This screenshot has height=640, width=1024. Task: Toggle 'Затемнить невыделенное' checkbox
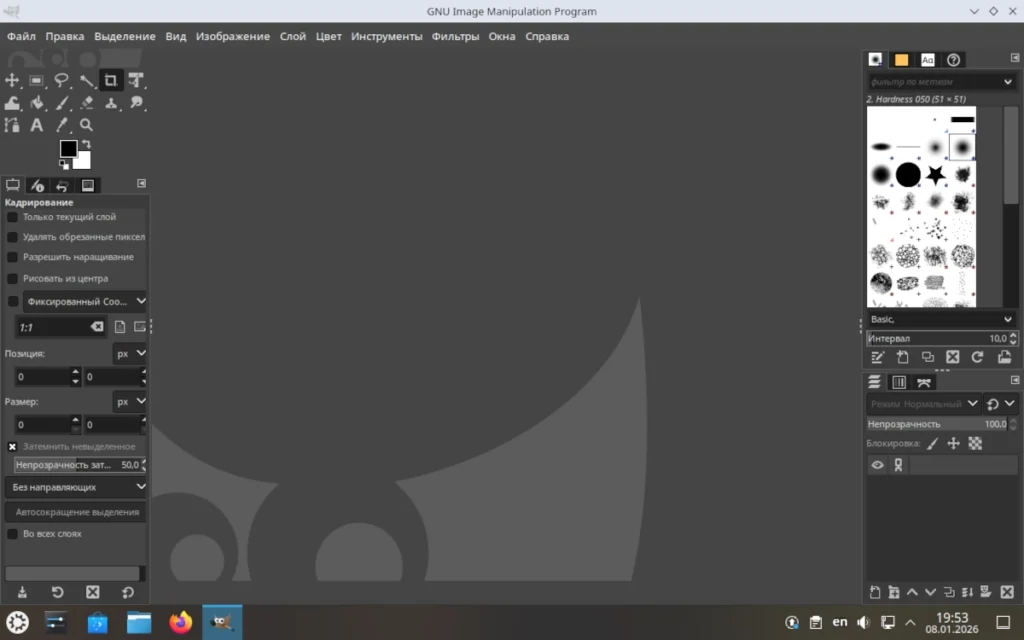coord(12,447)
